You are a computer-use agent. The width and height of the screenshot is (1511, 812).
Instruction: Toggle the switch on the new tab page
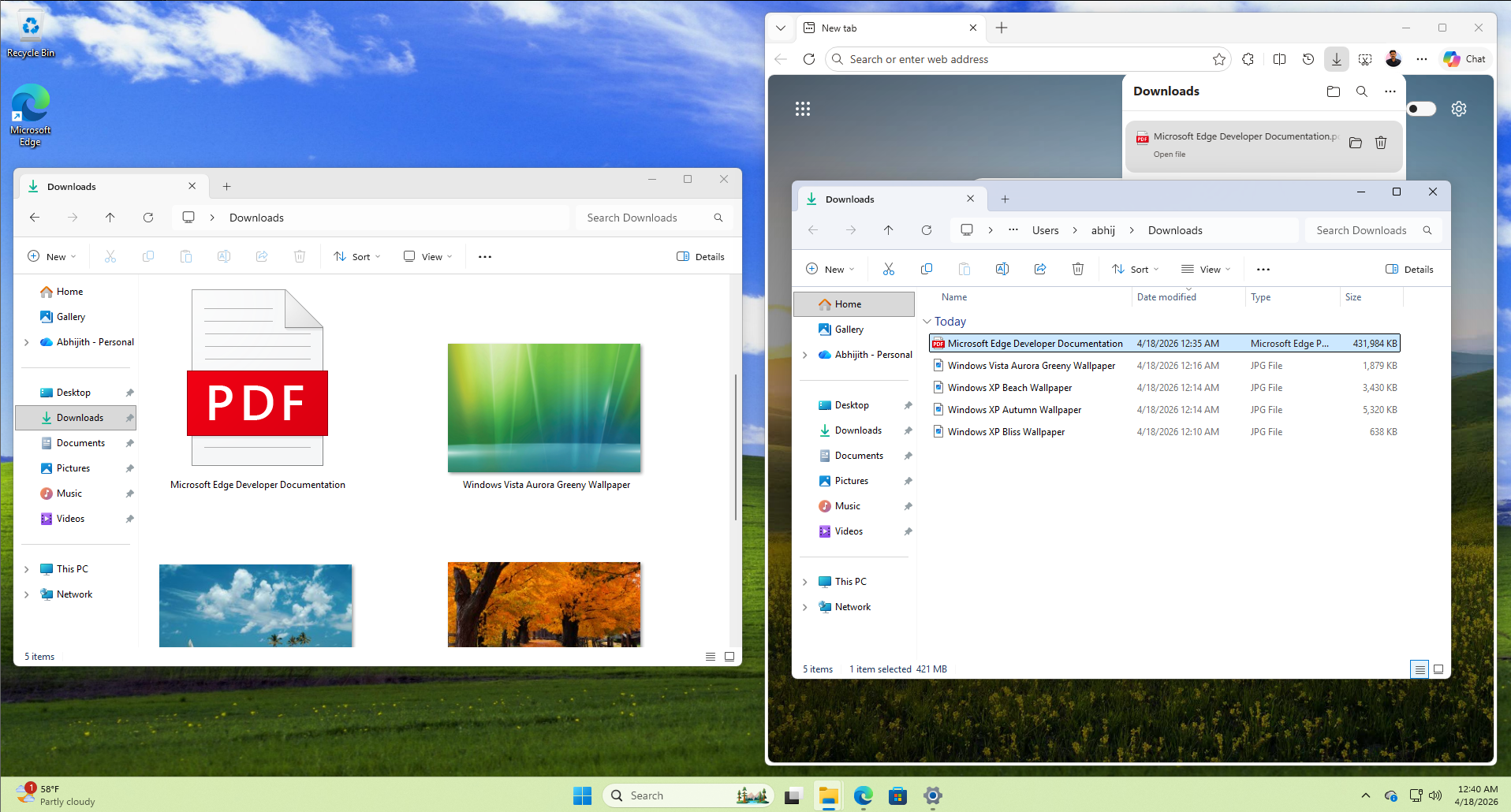pos(1421,109)
